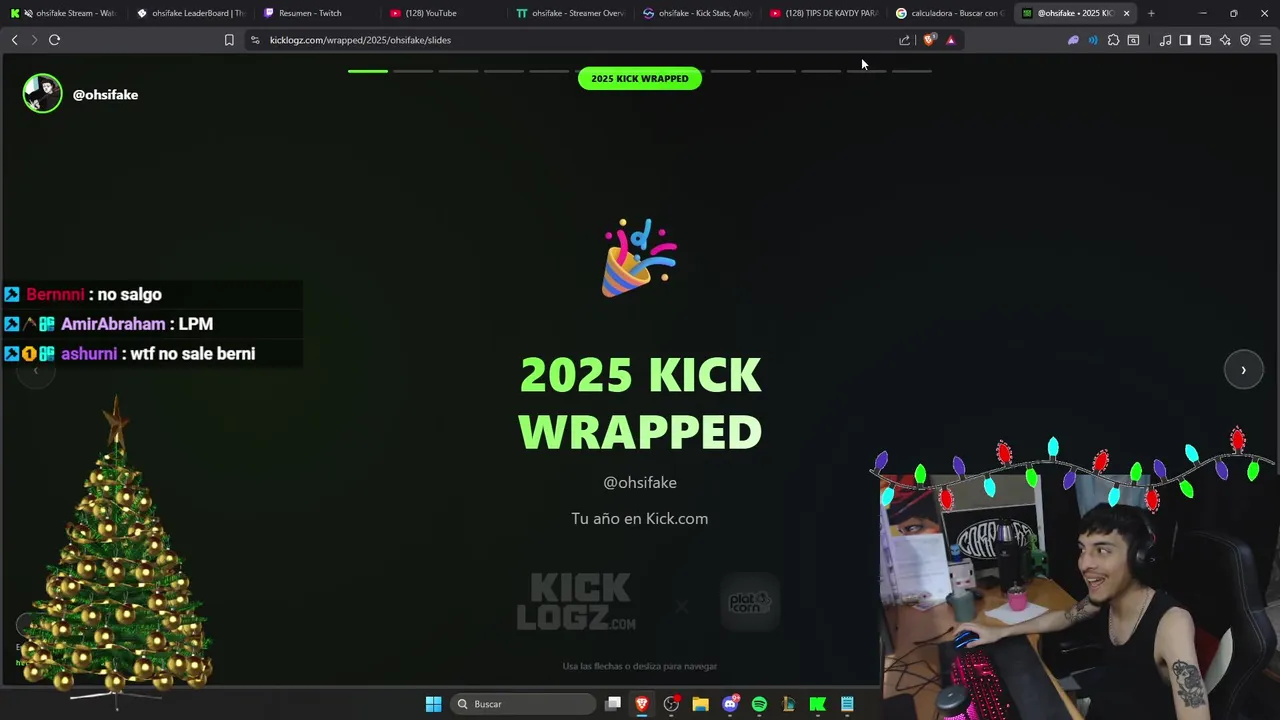The height and width of the screenshot is (720, 1280).
Task: Switch to the (128) YouTube tab
Action: point(444,13)
